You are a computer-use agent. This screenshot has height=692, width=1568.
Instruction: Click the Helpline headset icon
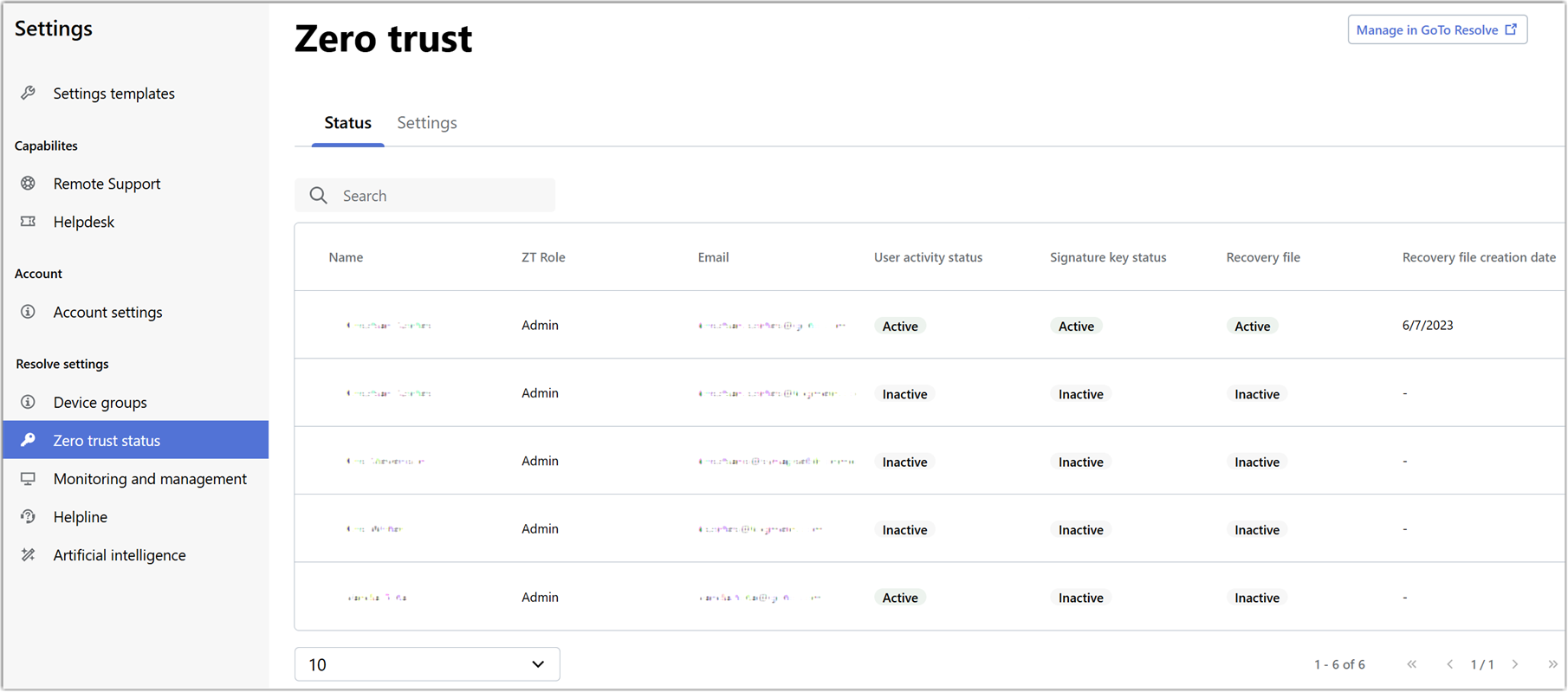coord(29,517)
